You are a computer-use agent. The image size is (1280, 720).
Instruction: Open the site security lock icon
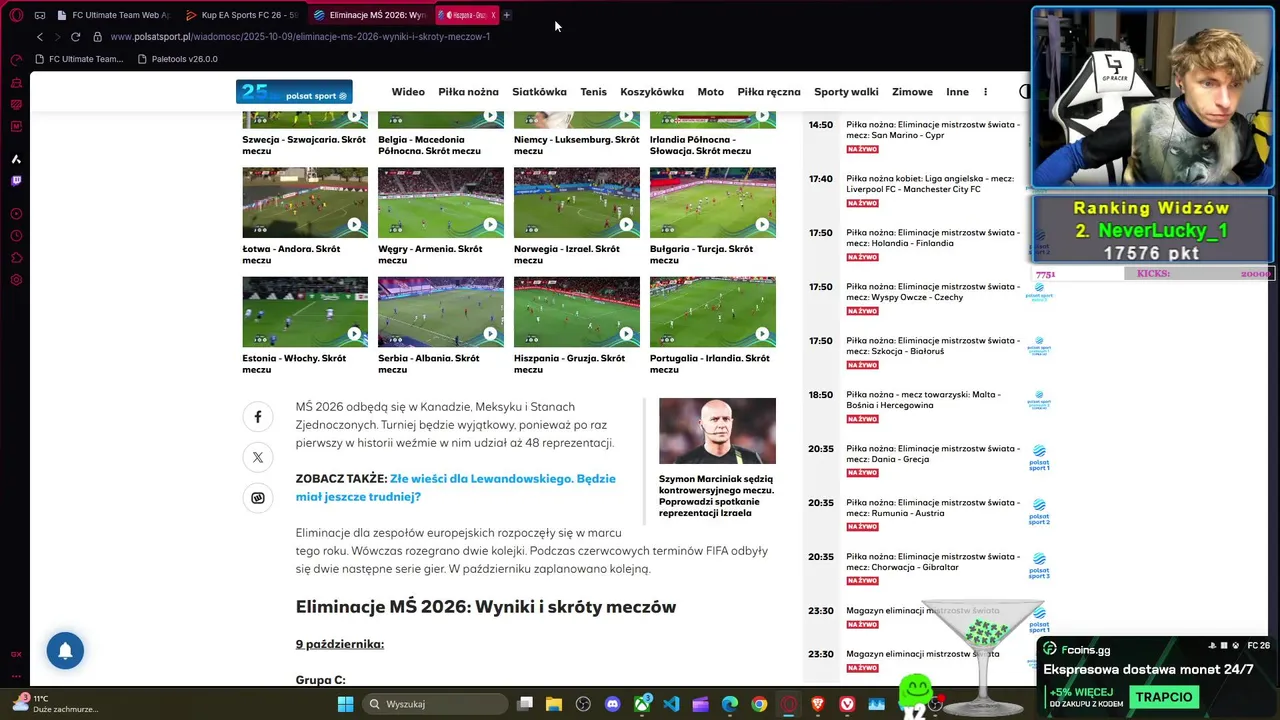pos(97,37)
